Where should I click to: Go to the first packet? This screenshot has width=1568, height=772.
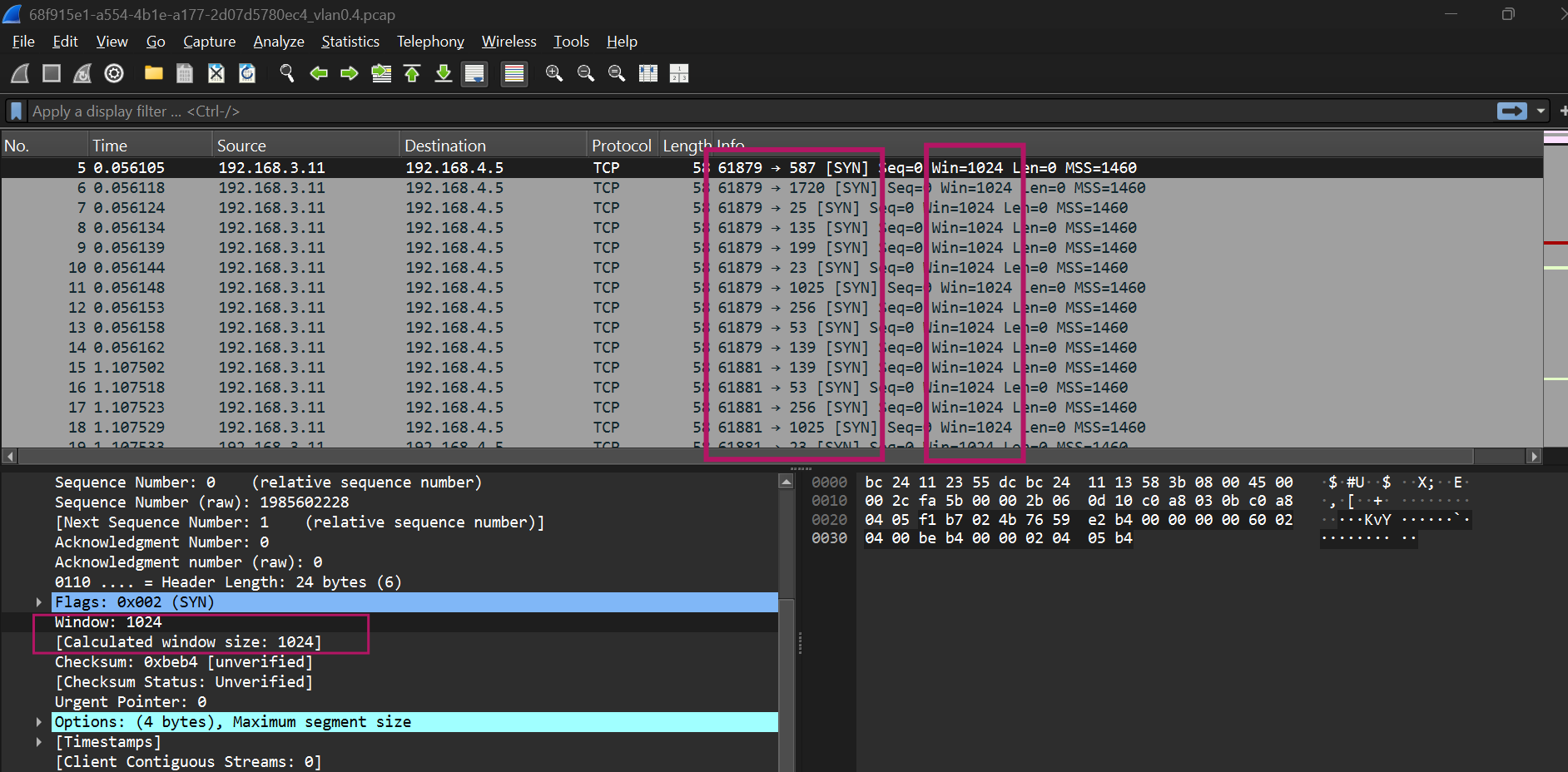412,74
